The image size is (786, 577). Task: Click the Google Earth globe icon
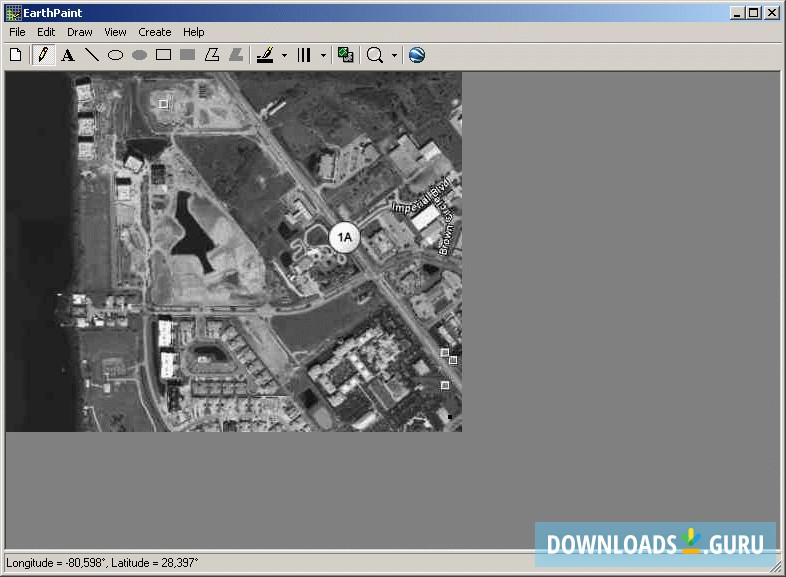point(417,55)
